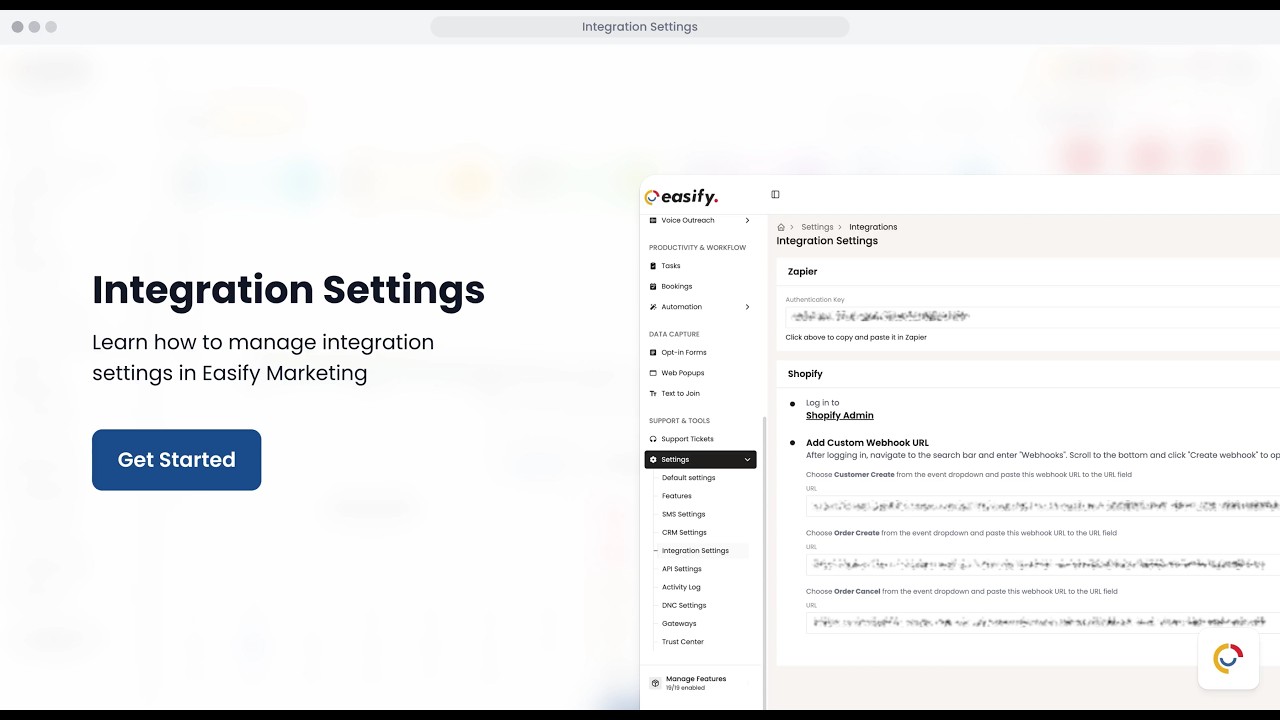
Task: Open Activity Log submenu item
Action: [681, 587]
